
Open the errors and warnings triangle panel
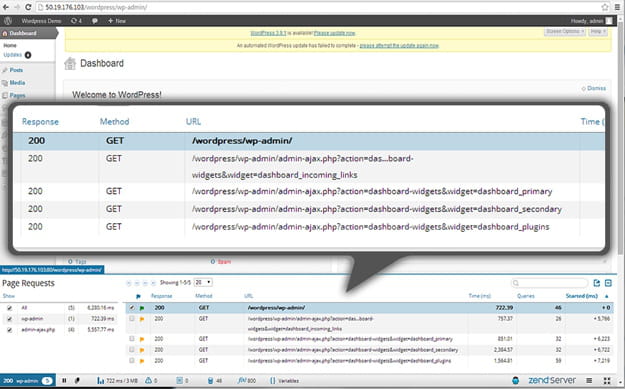[151, 381]
